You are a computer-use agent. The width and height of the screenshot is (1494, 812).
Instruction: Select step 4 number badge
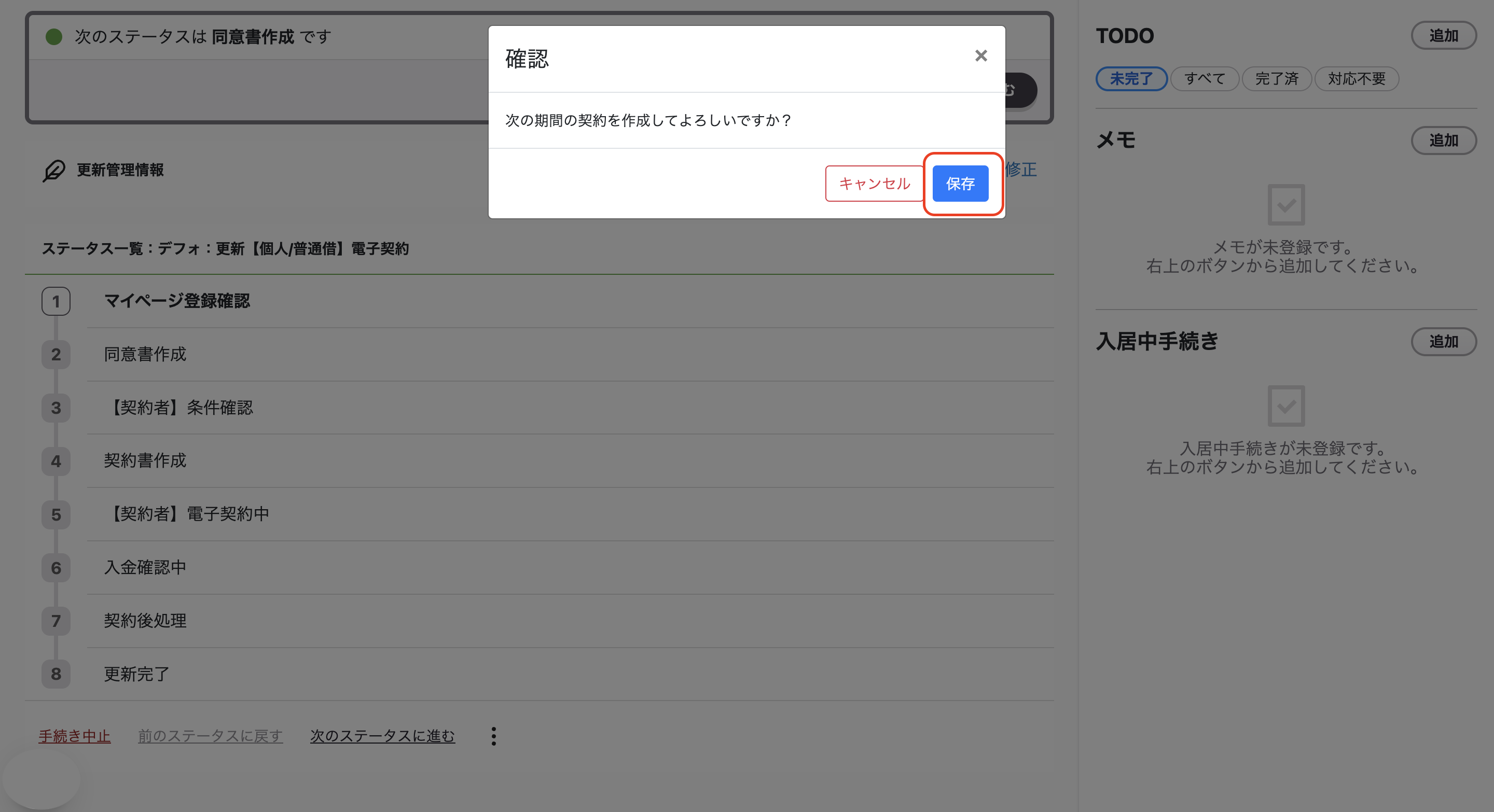pos(56,461)
